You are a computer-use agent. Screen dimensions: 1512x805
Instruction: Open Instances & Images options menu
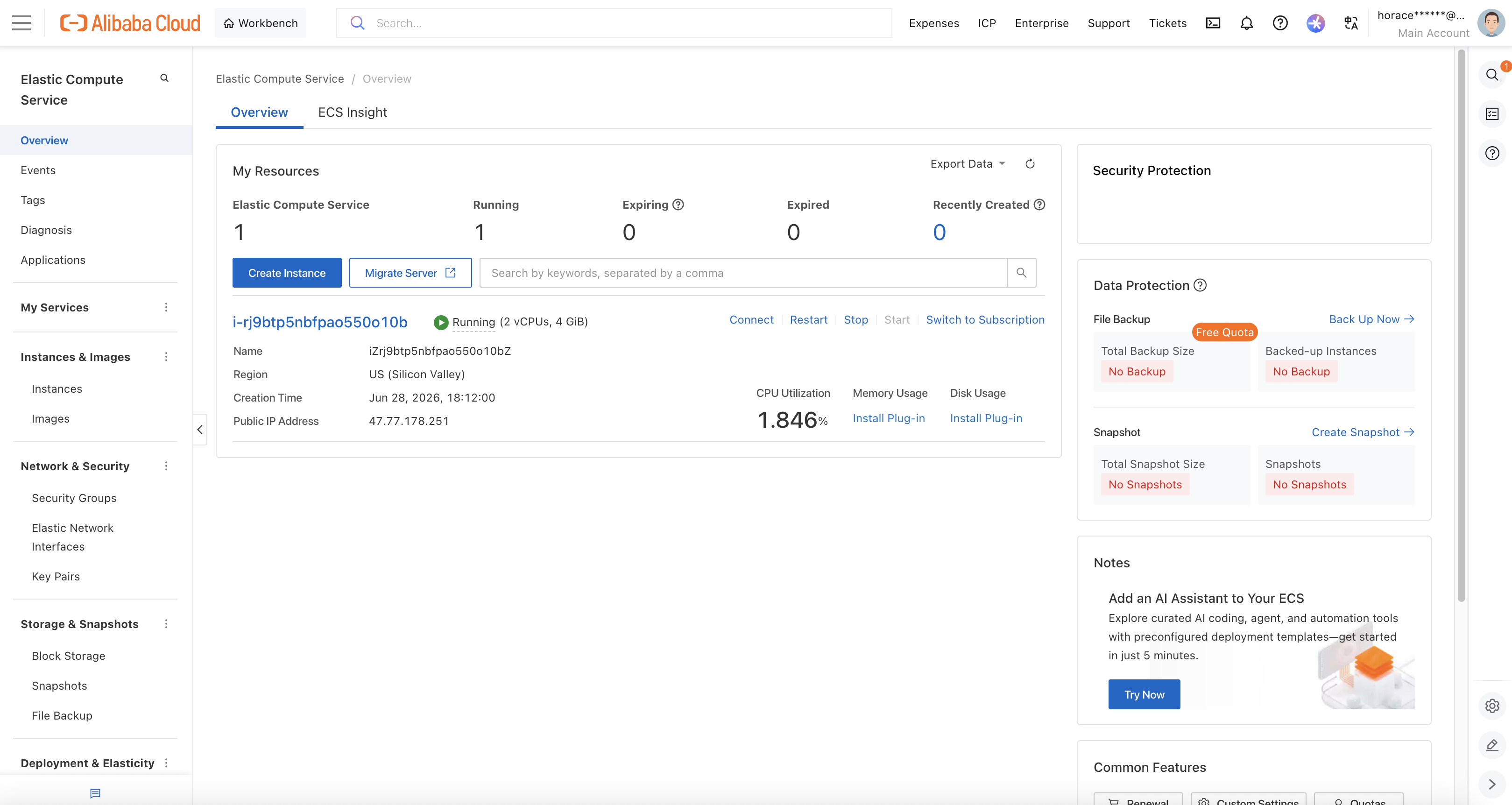point(166,357)
